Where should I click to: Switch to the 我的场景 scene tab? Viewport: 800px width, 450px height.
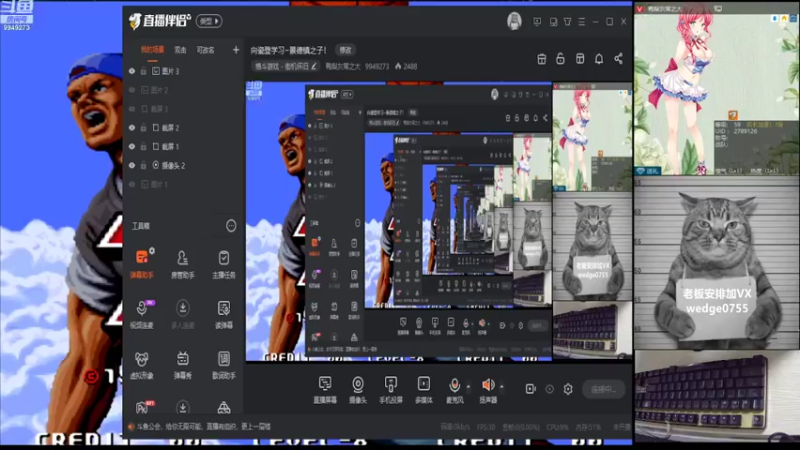pyautogui.click(x=152, y=50)
